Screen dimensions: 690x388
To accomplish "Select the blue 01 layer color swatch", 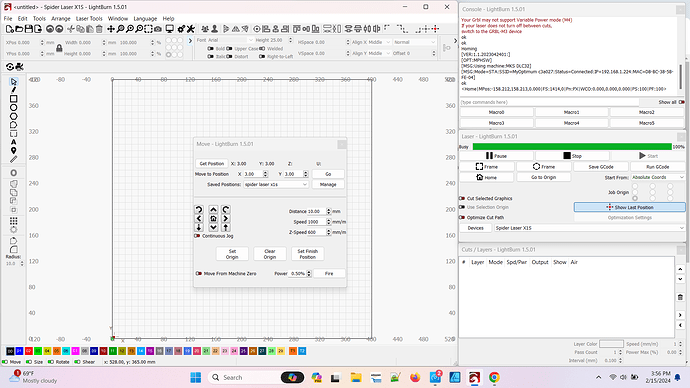I will 19,351.
